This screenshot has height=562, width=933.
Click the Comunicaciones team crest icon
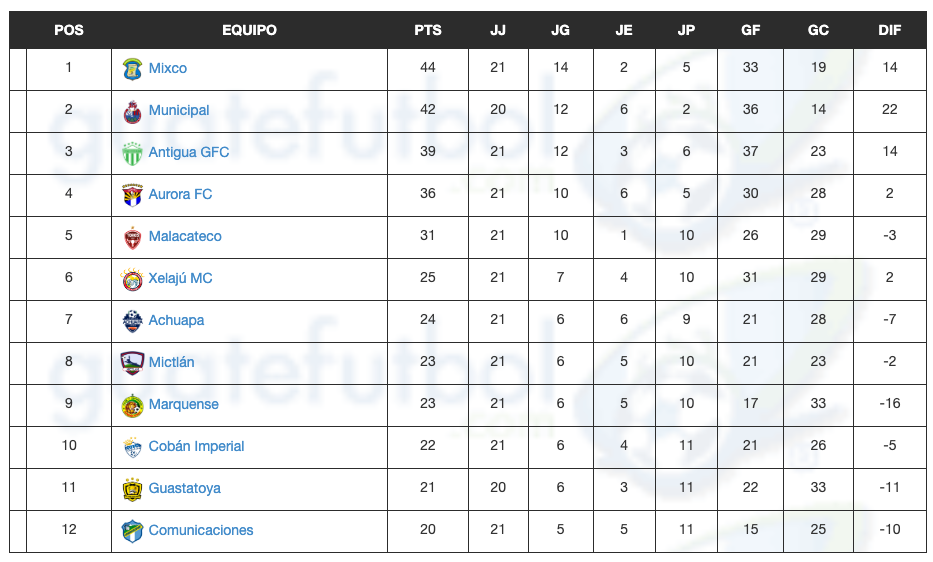click(132, 531)
